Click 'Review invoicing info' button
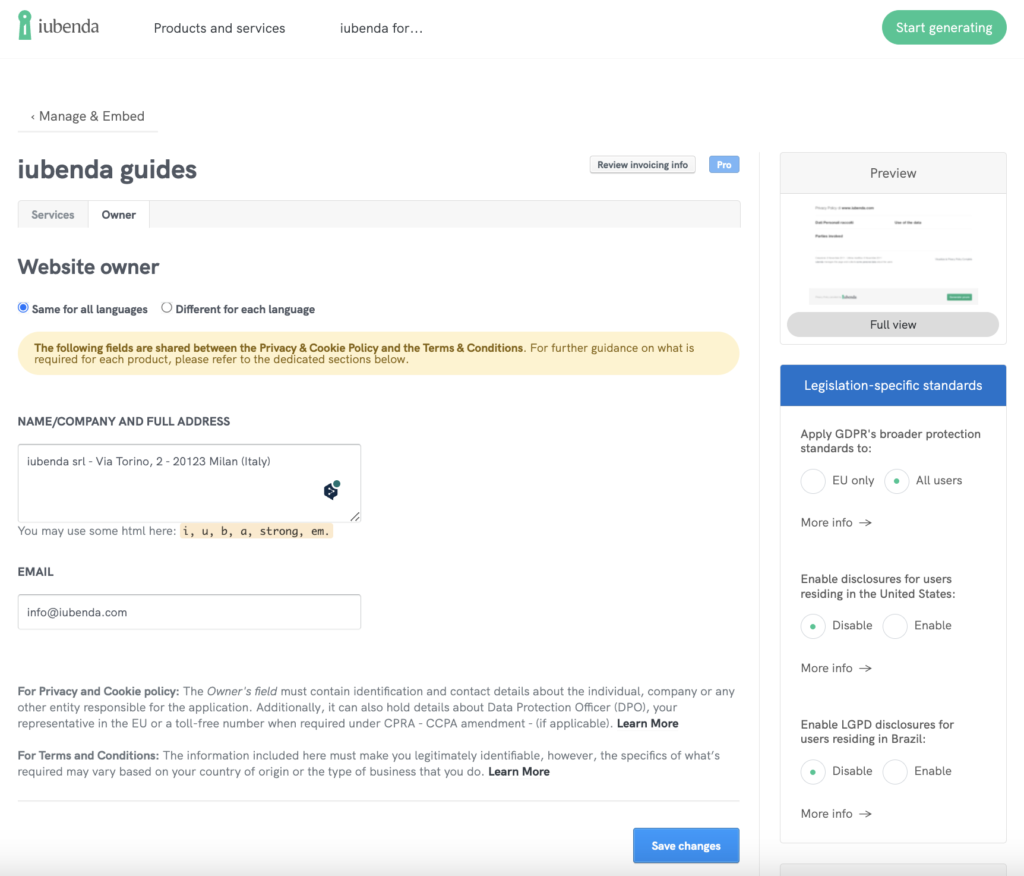Image resolution: width=1024 pixels, height=876 pixels. (x=643, y=165)
